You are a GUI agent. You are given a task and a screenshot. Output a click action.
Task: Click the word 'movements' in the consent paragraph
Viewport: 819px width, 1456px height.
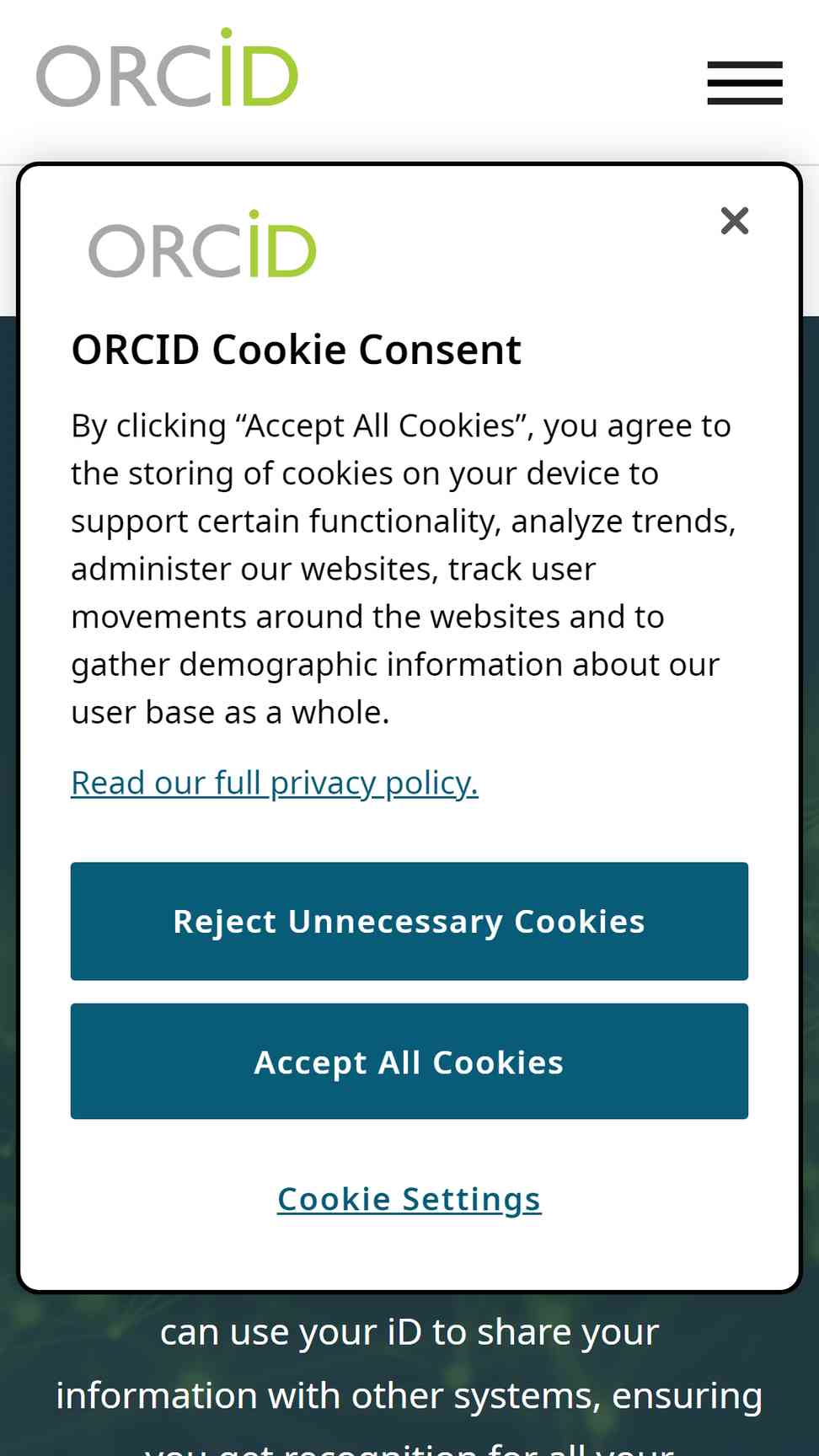coord(158,618)
